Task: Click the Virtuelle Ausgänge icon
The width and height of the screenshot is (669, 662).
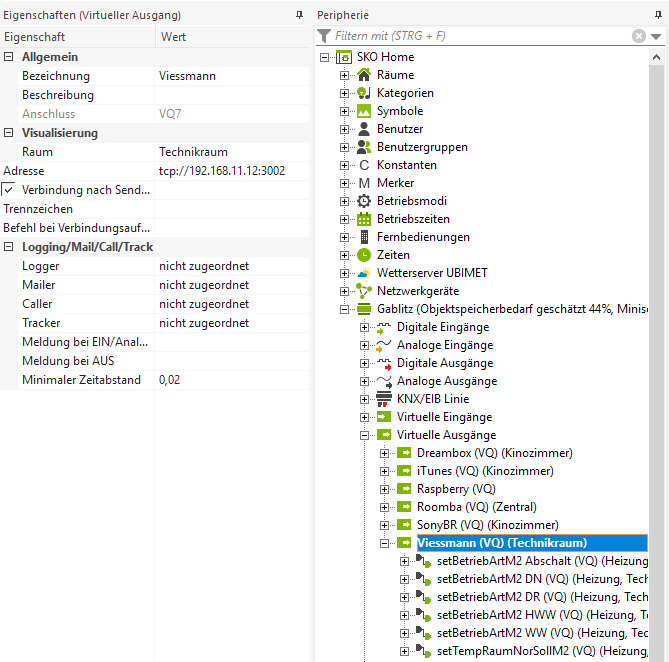Action: point(384,435)
